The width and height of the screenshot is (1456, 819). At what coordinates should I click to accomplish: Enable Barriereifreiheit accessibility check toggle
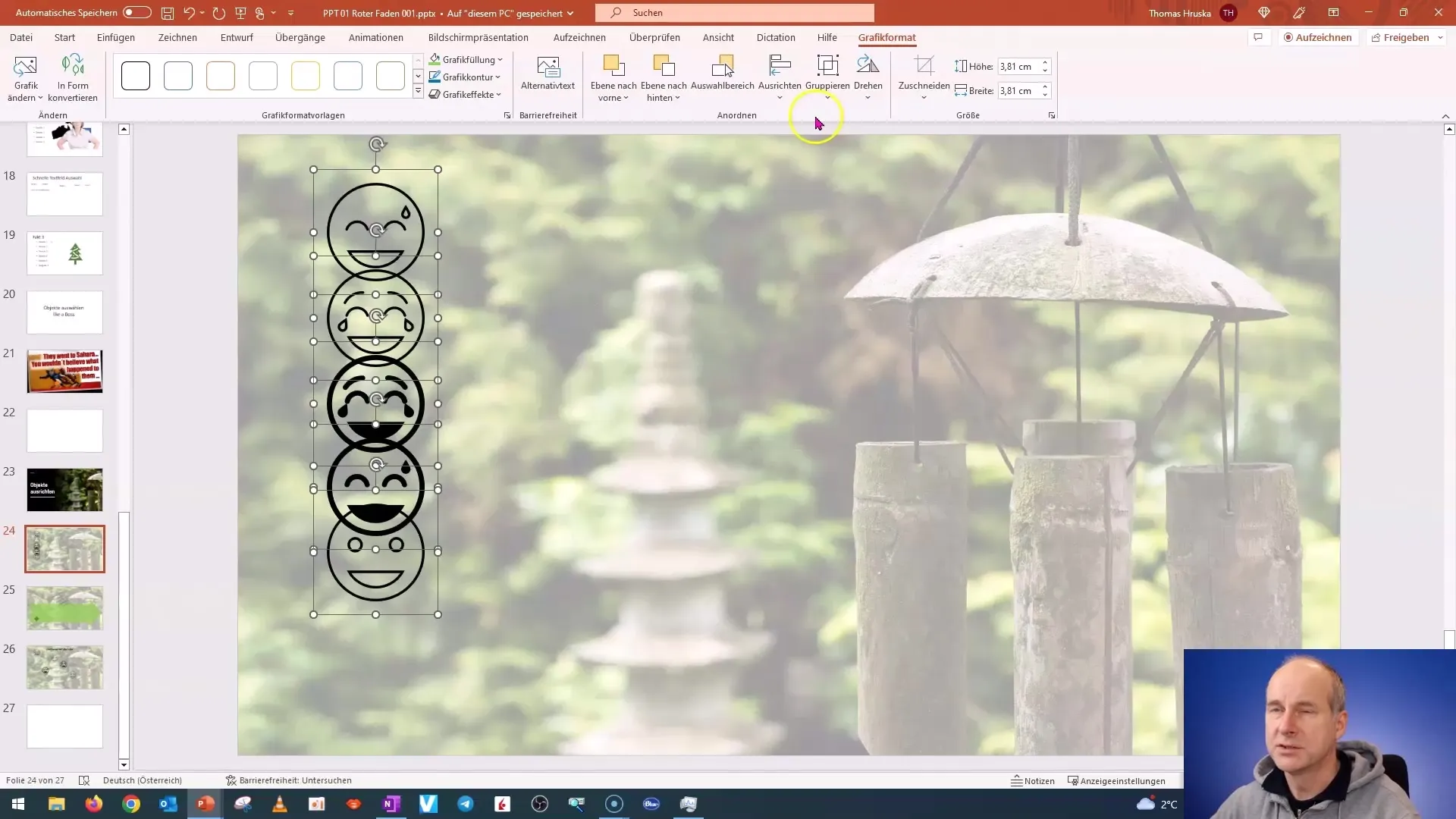click(289, 780)
